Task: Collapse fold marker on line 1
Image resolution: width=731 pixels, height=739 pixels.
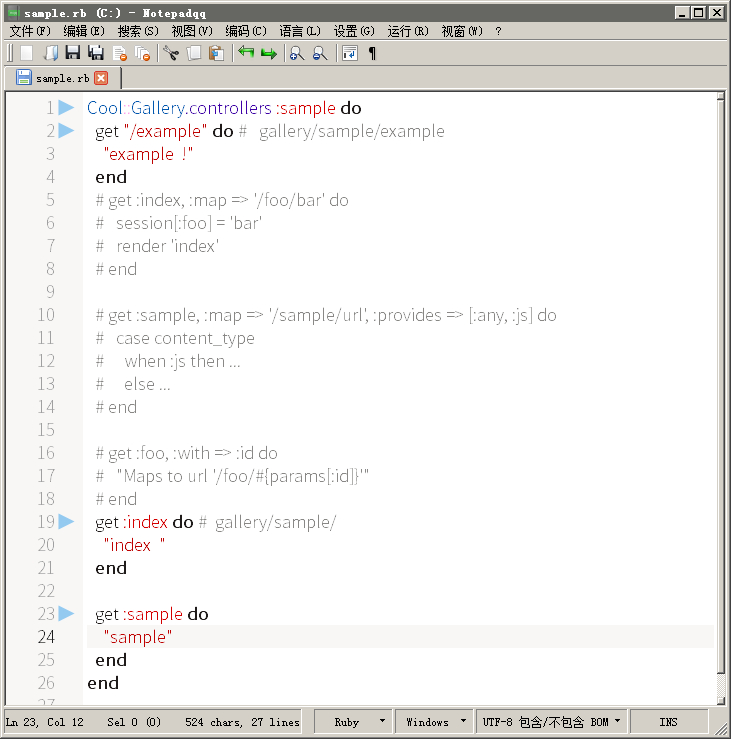Action: coord(66,108)
